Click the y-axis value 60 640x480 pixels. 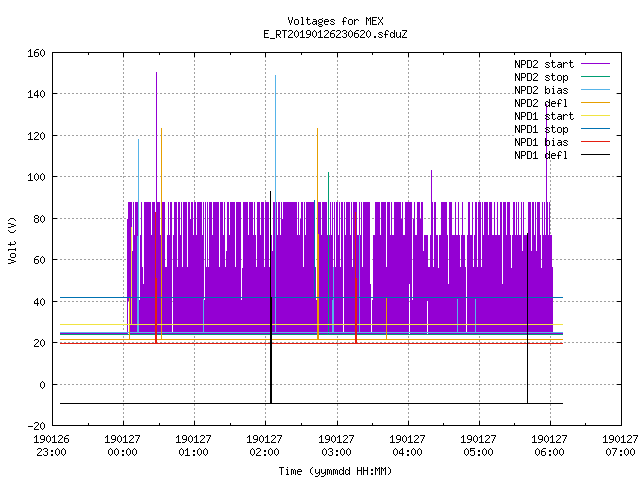coord(39,260)
